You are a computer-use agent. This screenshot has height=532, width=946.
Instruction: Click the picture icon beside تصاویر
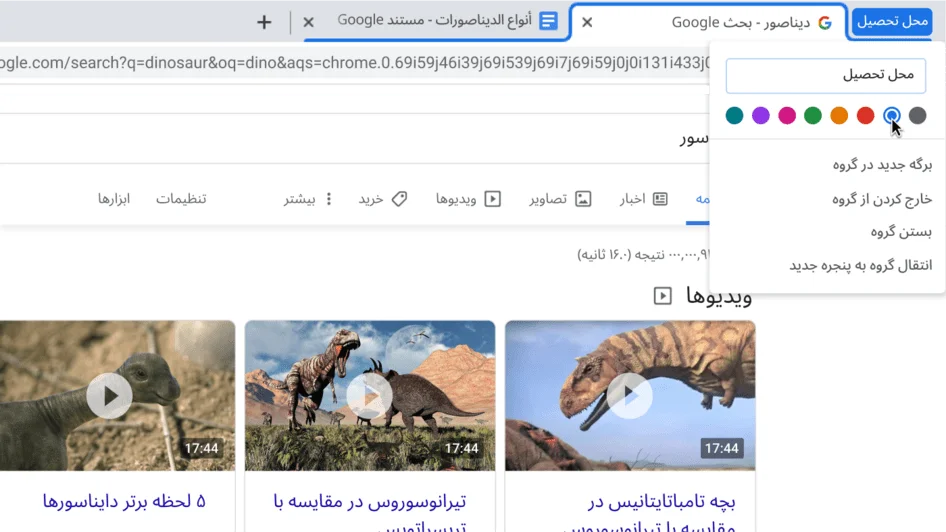(x=583, y=199)
